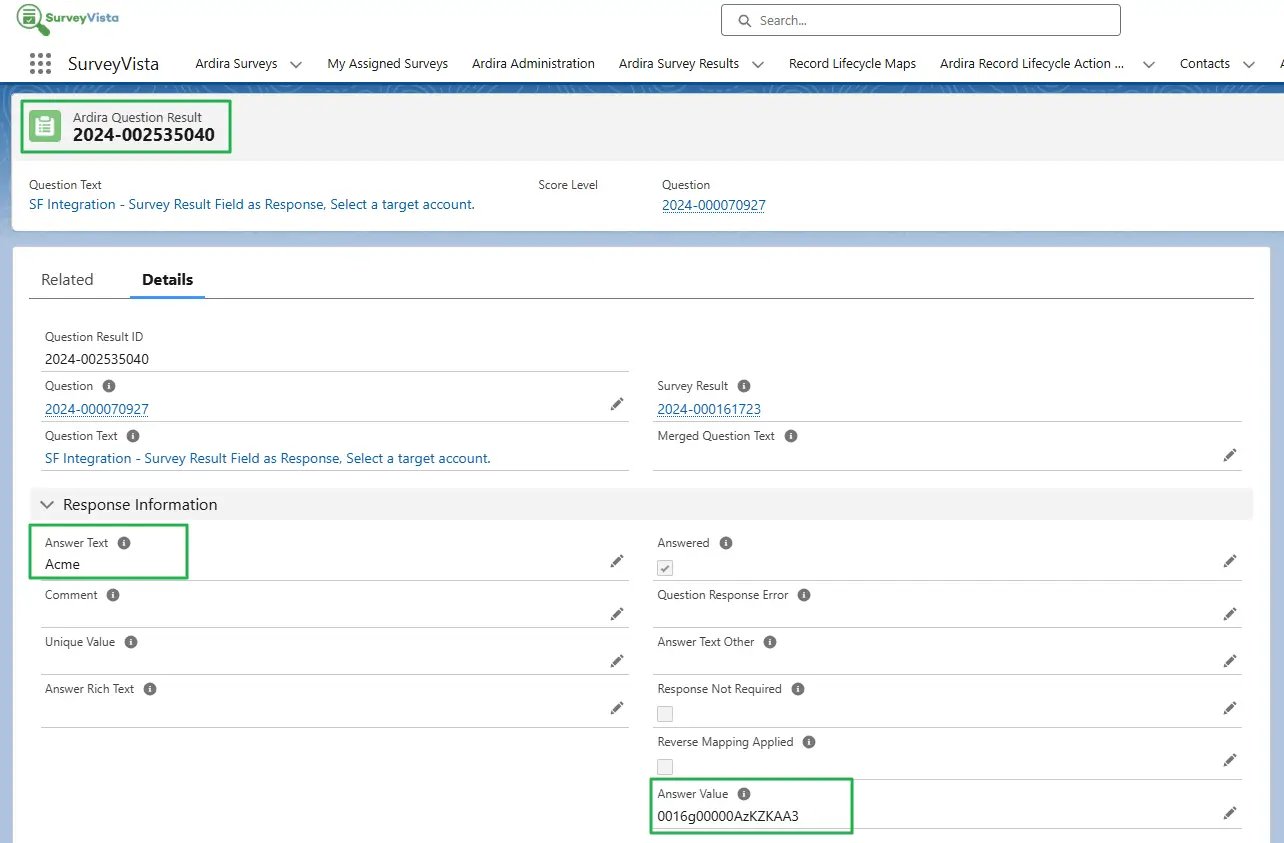Select the Details tab
1284x843 pixels.
tap(168, 280)
